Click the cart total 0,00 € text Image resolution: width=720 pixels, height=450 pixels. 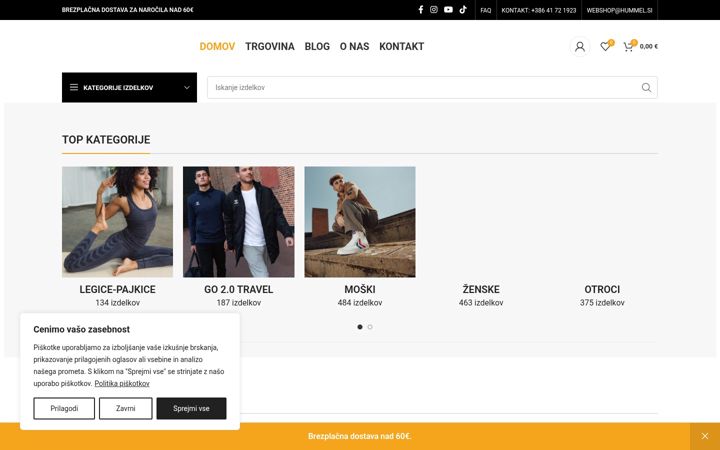click(649, 46)
